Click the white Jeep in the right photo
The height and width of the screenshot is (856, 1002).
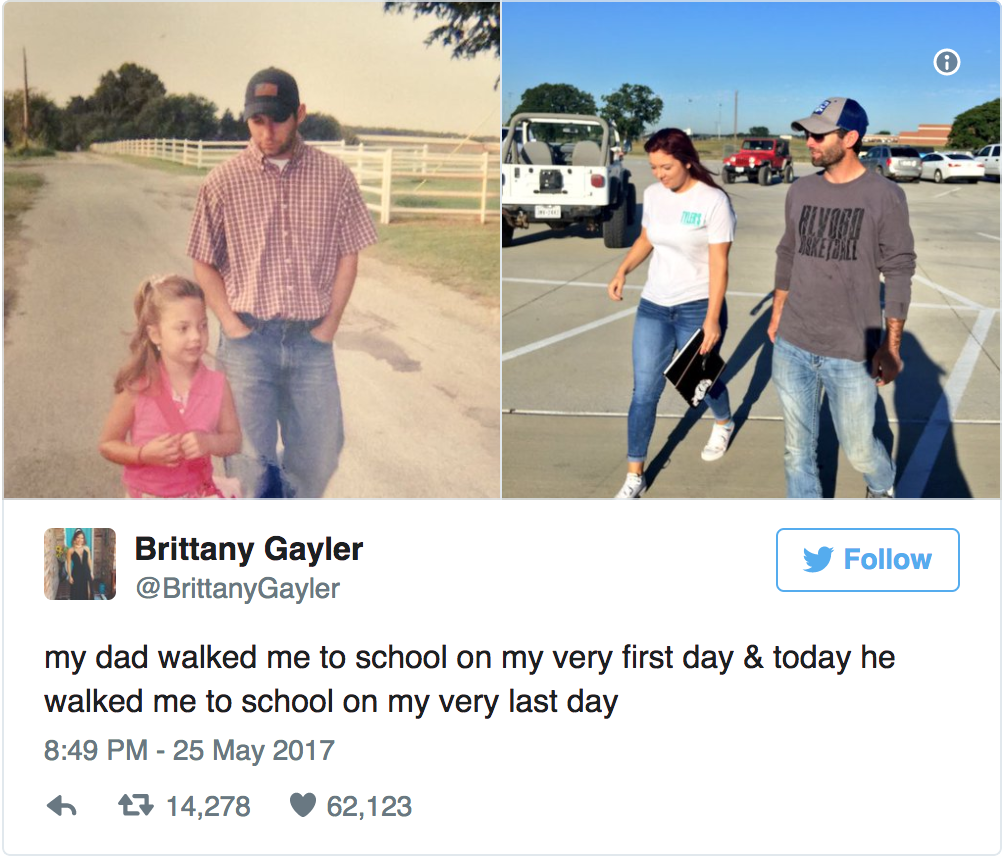[562, 175]
